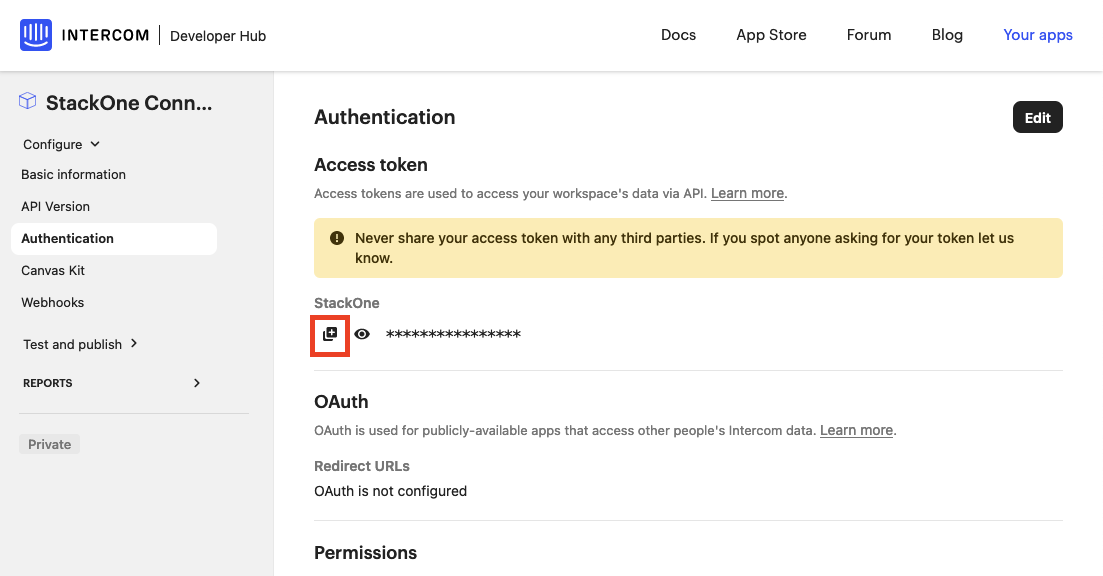The height and width of the screenshot is (576, 1103).
Task: Click the Private badge
Action: (49, 444)
